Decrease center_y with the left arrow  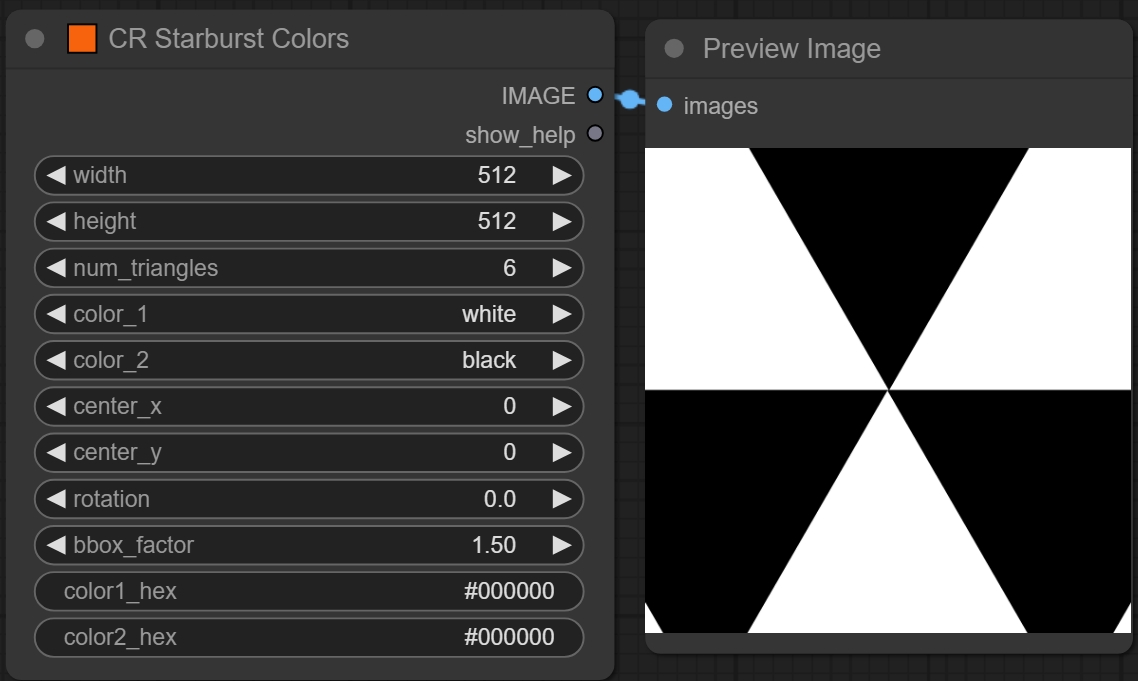56,452
